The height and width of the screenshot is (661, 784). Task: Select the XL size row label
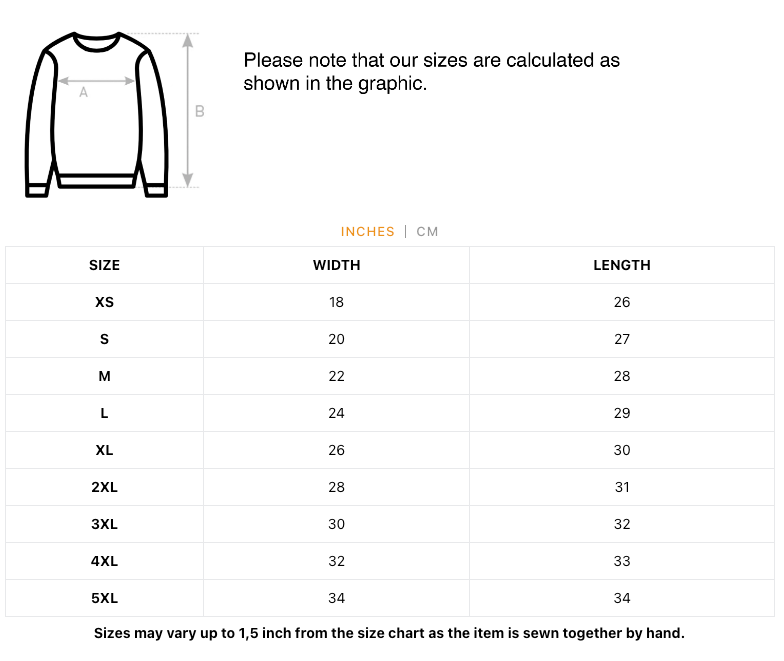coord(104,450)
